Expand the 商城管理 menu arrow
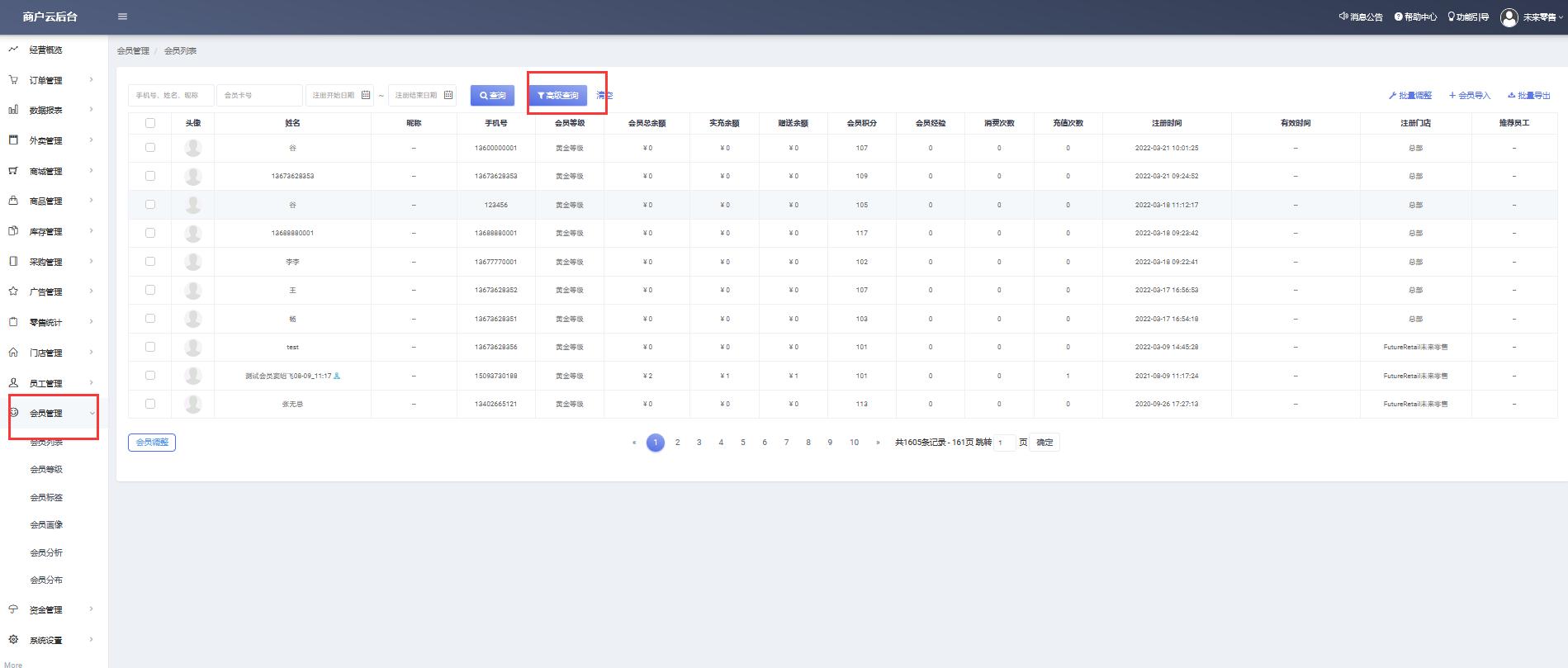 pyautogui.click(x=91, y=171)
